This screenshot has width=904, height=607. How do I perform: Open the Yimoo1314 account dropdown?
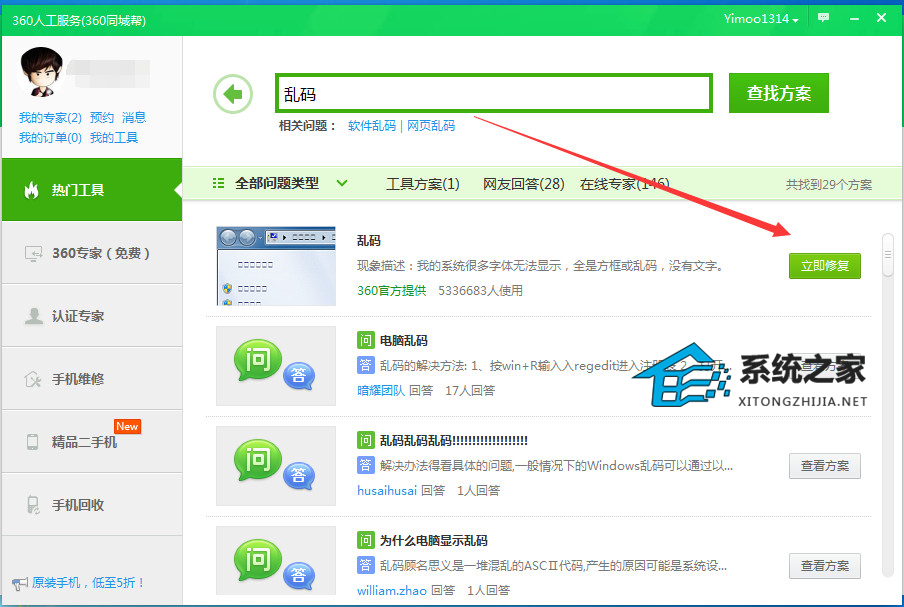click(761, 19)
